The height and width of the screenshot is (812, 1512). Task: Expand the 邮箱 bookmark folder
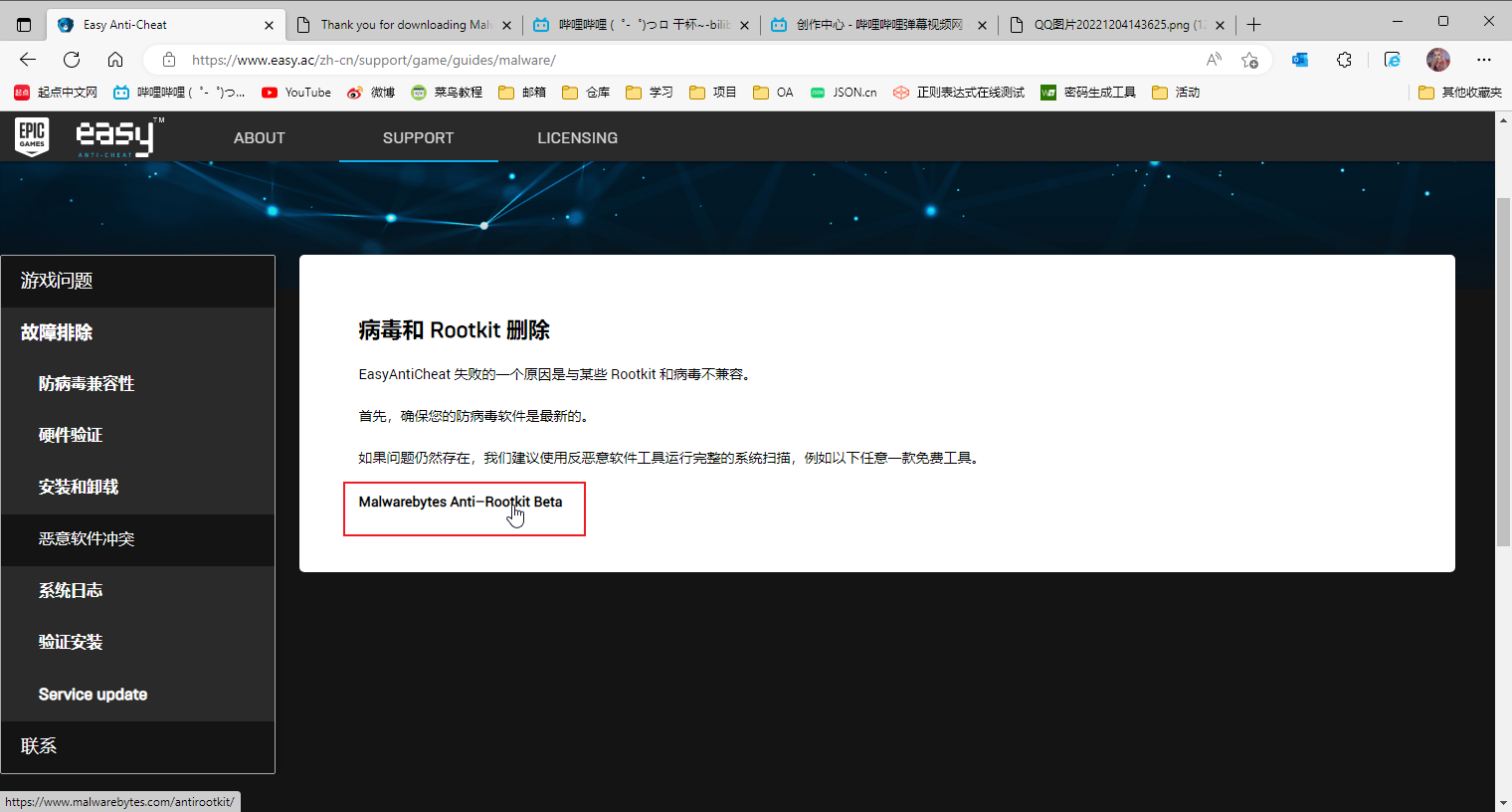click(x=522, y=93)
